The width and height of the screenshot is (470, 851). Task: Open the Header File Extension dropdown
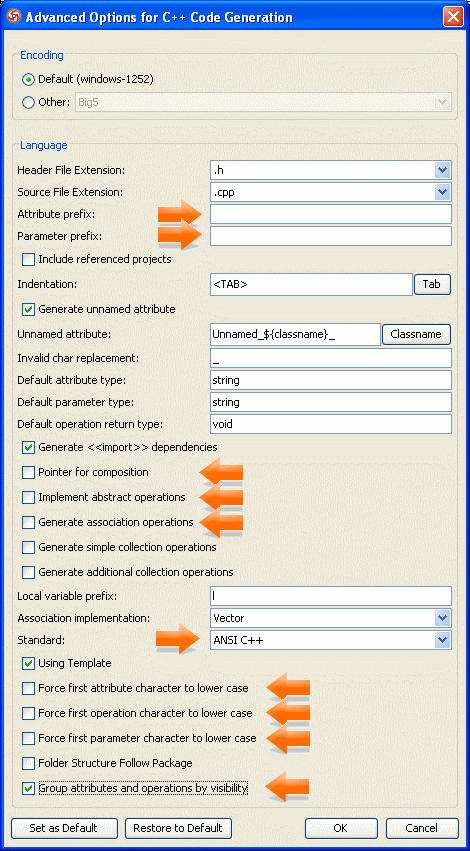[x=443, y=170]
